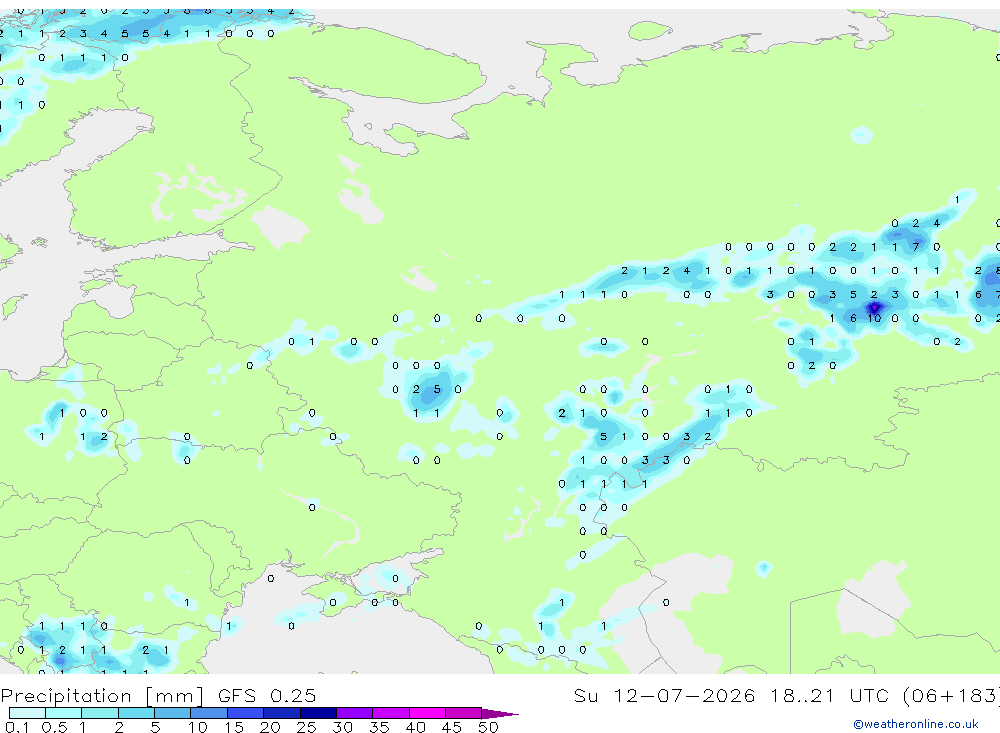
Task: Pick the 2–5 mm legend color swatch
Action: (x=136, y=713)
